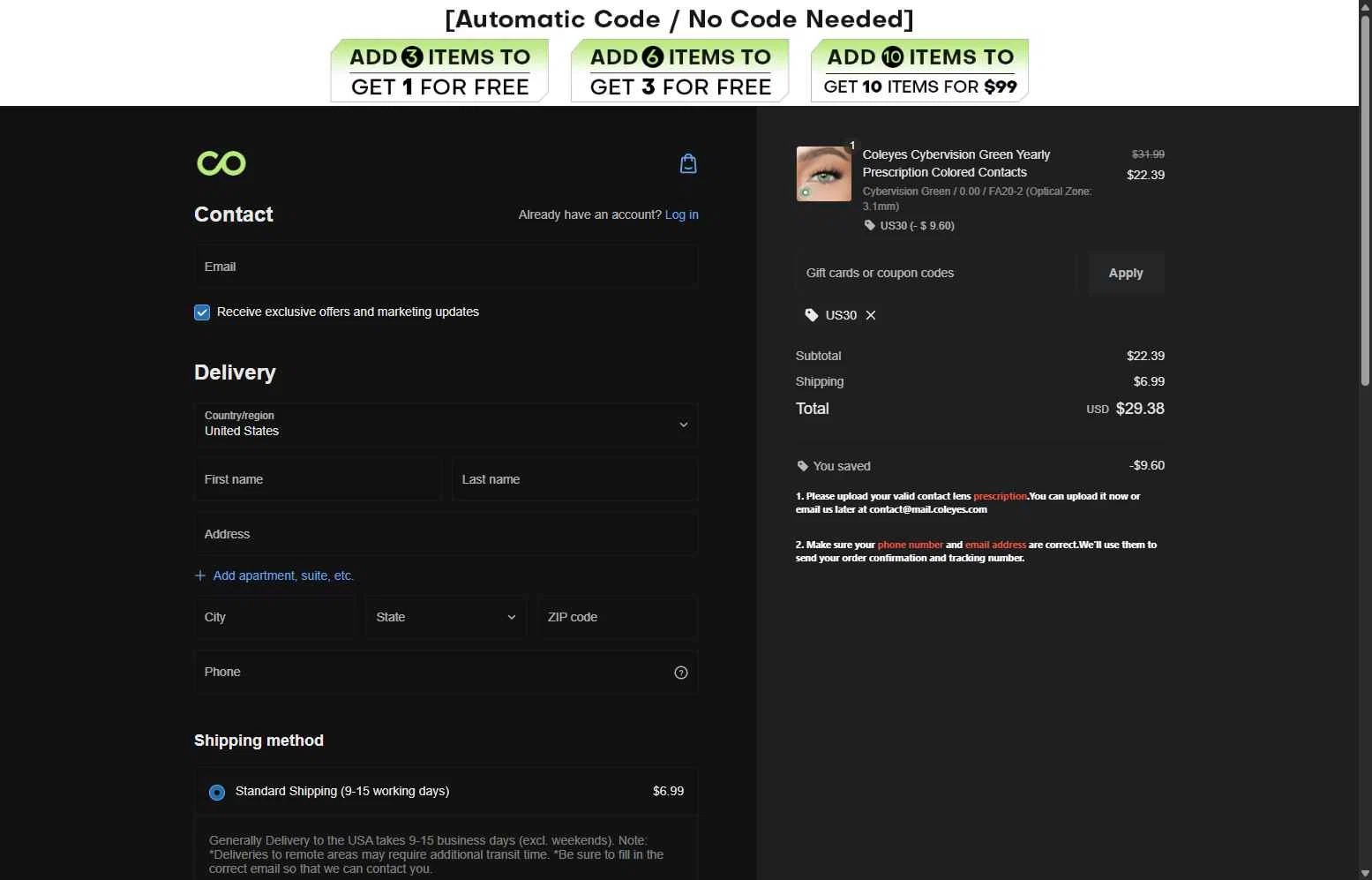Click the red email address text
Image resolution: width=1372 pixels, height=880 pixels.
click(995, 545)
